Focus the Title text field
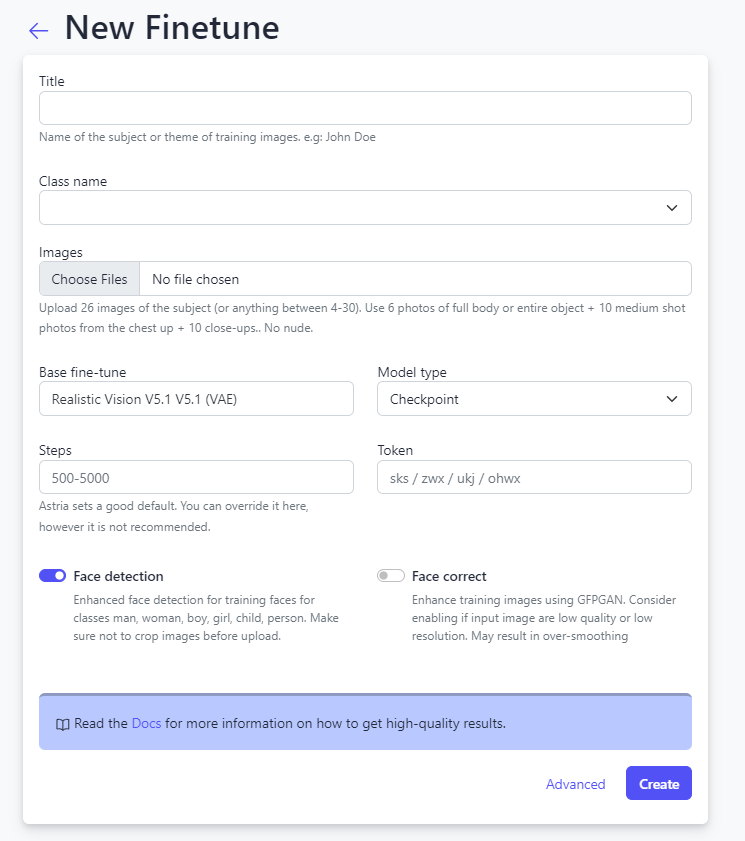Viewport: 745px width, 841px height. click(x=365, y=108)
